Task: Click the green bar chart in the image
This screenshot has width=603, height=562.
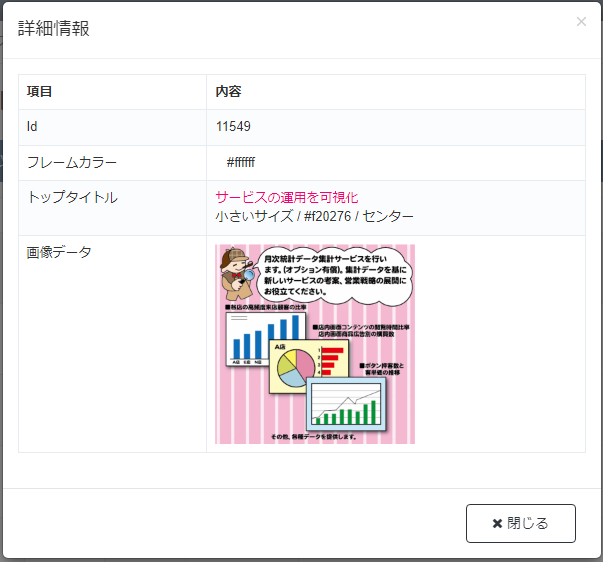Action: click(x=346, y=404)
